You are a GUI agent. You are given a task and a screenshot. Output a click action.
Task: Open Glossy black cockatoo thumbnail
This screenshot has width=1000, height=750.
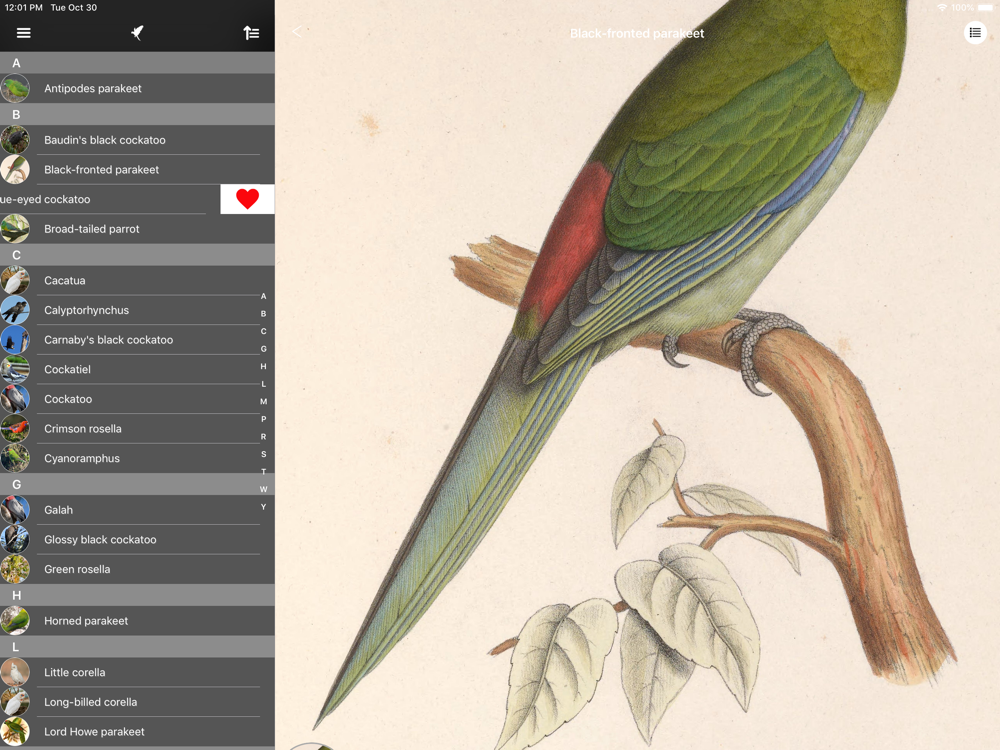tap(15, 540)
